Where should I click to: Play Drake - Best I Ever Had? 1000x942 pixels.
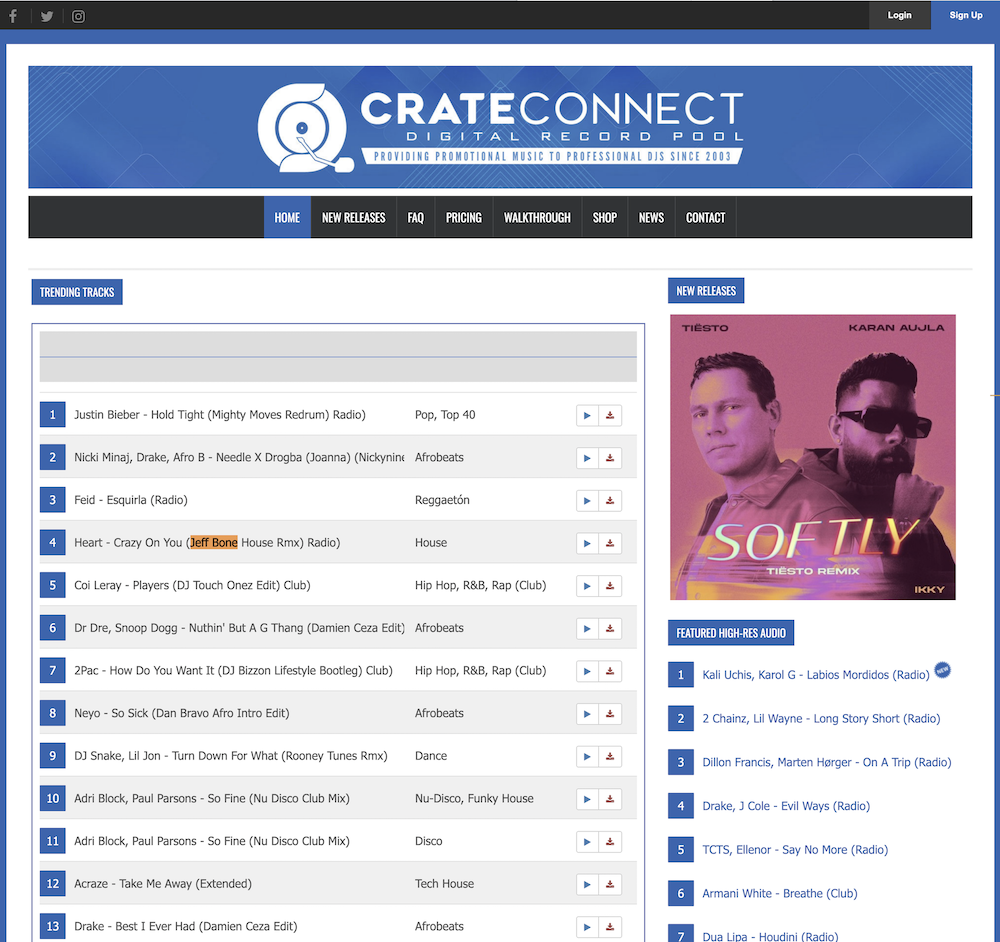(587, 927)
